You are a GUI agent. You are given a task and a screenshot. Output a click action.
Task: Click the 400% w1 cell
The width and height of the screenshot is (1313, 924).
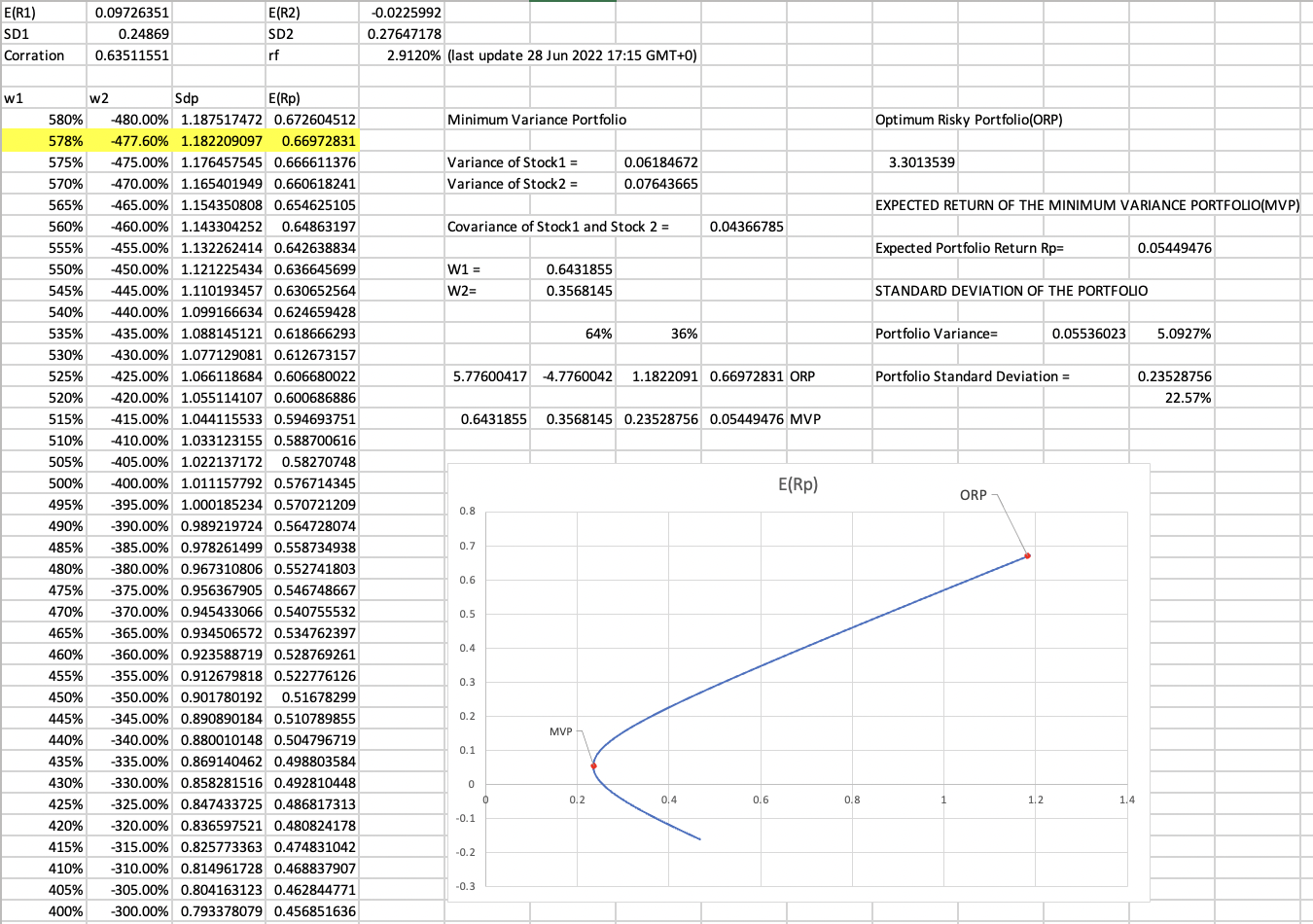pyautogui.click(x=44, y=911)
